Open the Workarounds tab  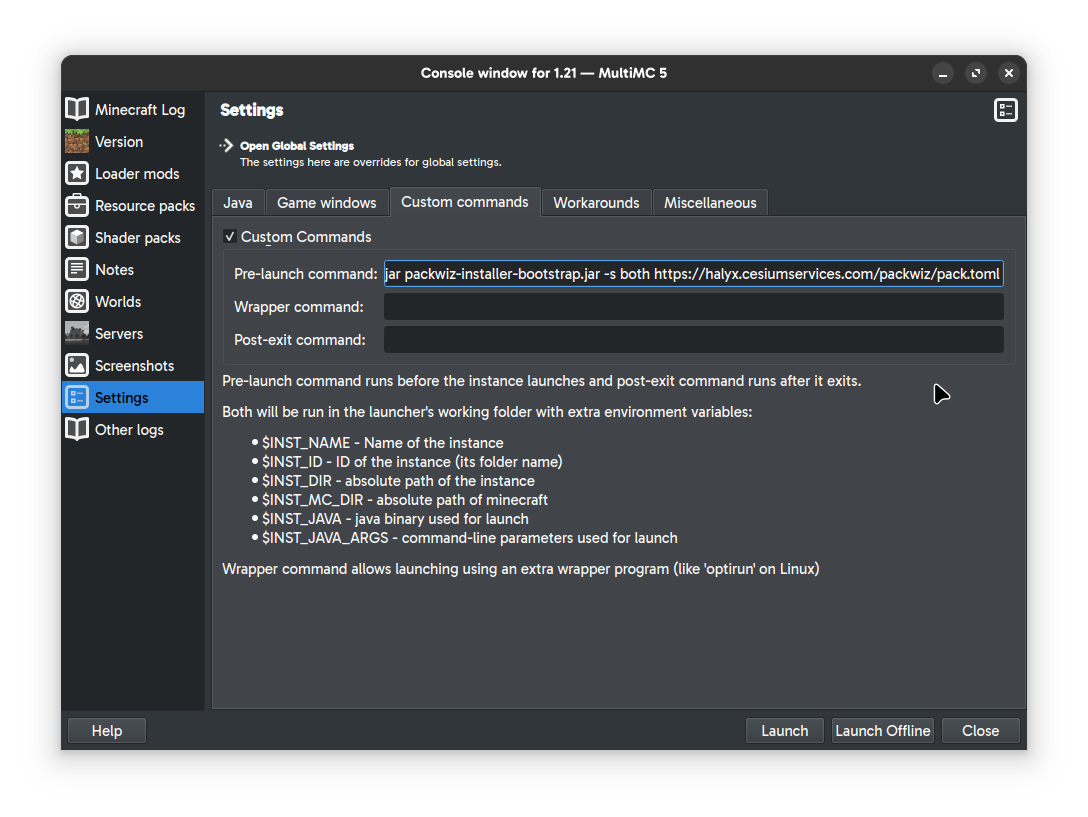596,203
